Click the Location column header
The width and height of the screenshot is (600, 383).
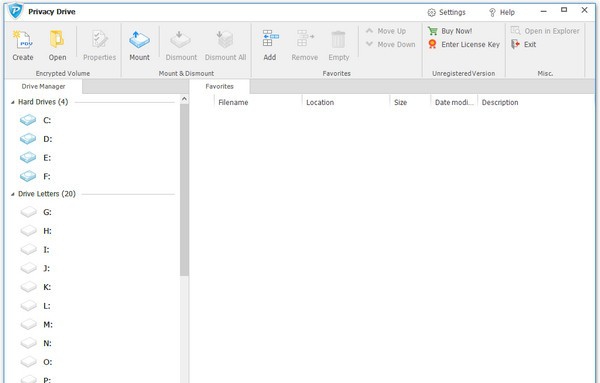click(346, 102)
